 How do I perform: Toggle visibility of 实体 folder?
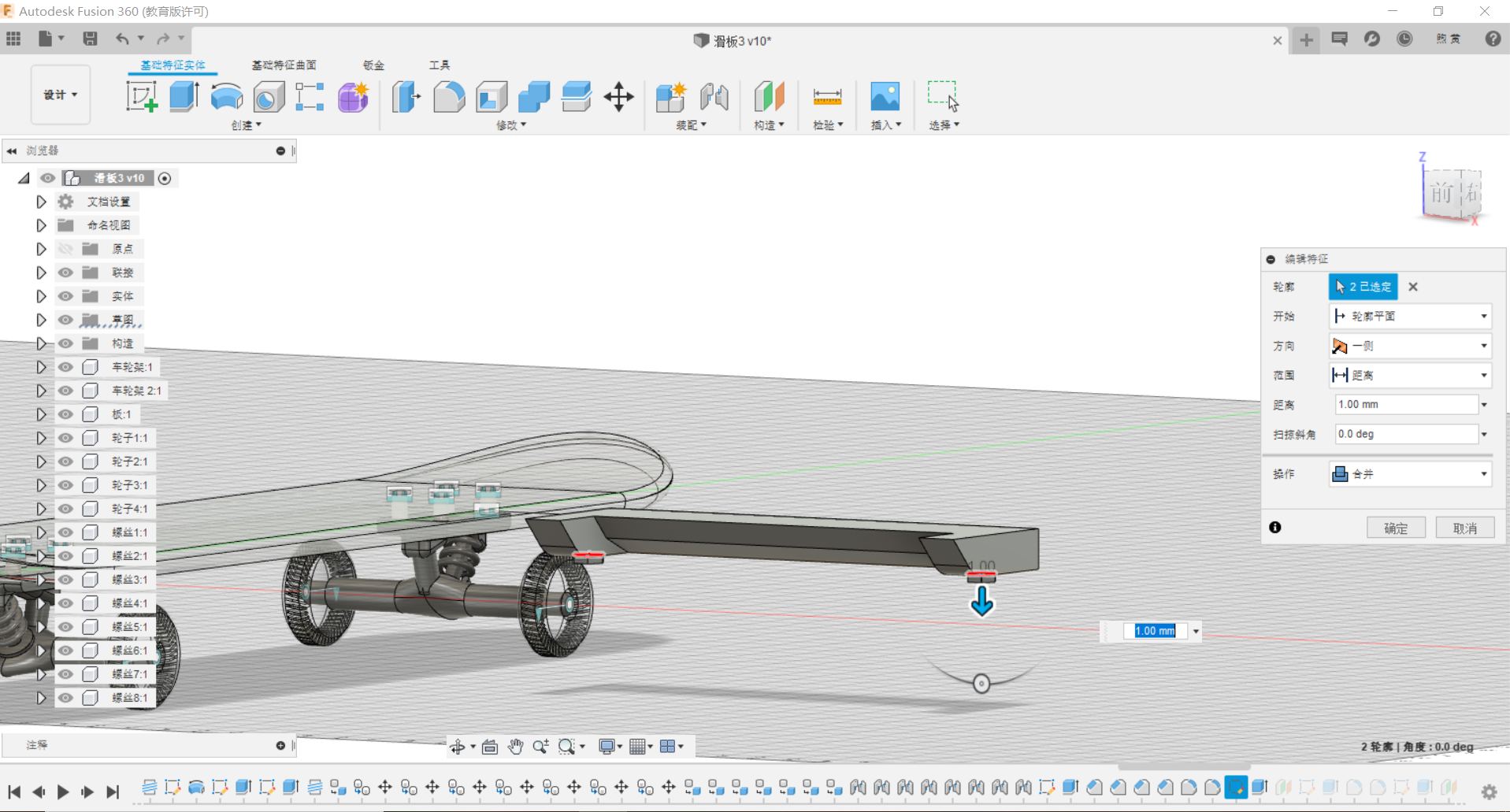point(65,296)
